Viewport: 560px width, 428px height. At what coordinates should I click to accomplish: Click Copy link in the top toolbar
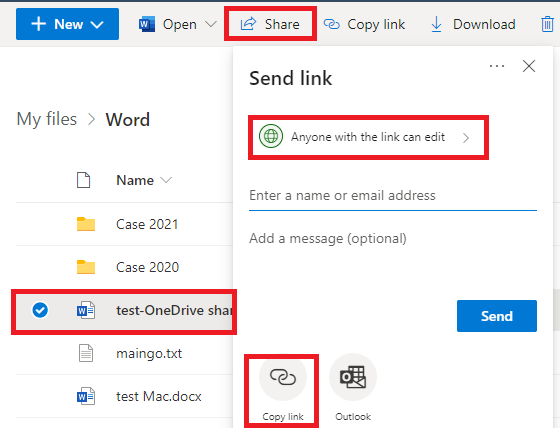(x=364, y=24)
